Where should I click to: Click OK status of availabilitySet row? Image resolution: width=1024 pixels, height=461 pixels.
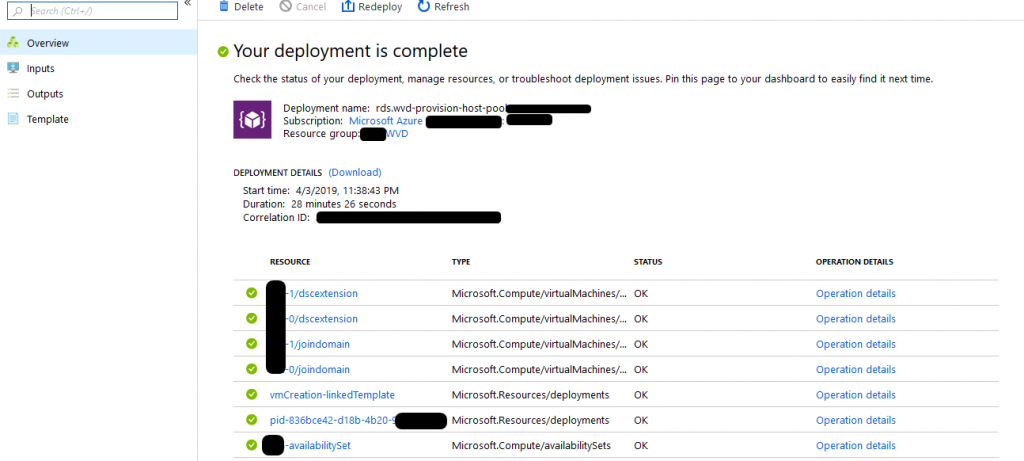tap(641, 445)
